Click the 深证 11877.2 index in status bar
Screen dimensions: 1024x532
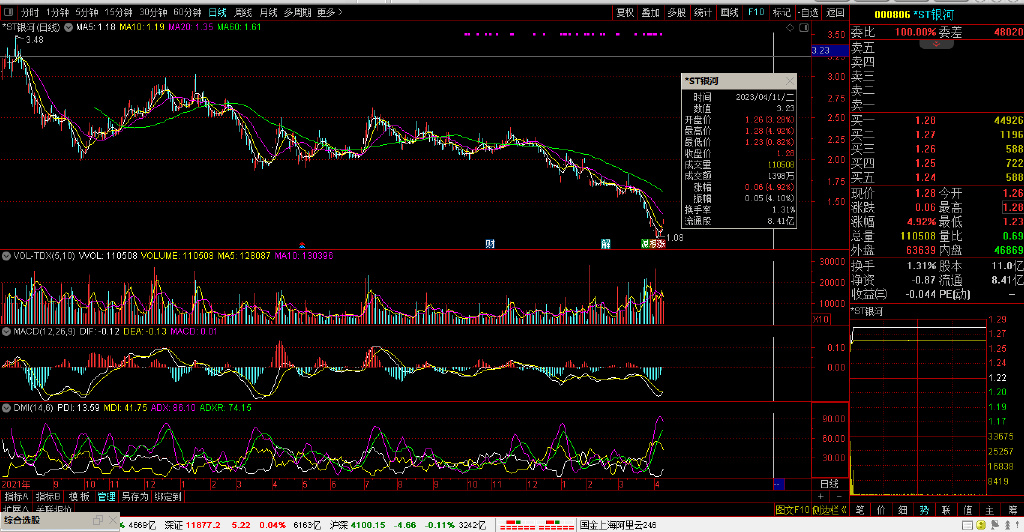tap(225, 525)
